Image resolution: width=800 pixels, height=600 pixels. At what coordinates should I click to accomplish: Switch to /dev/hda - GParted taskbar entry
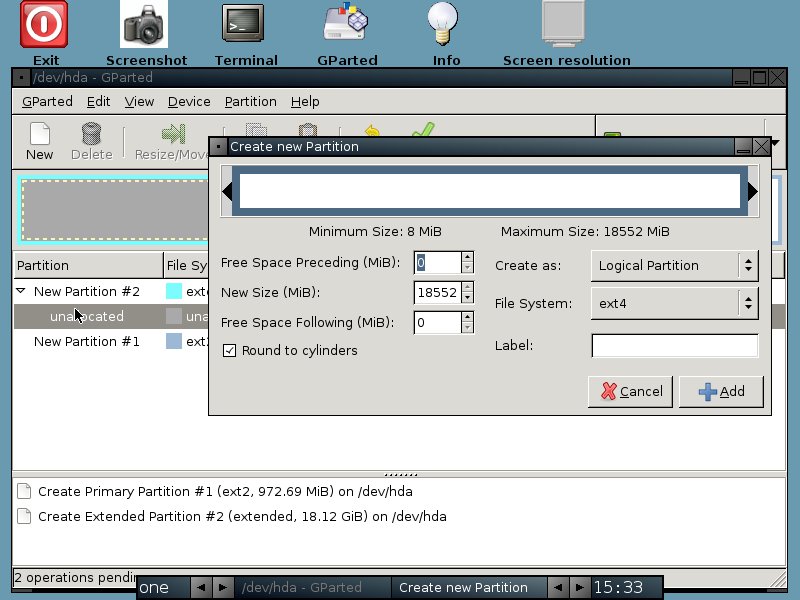pos(312,588)
